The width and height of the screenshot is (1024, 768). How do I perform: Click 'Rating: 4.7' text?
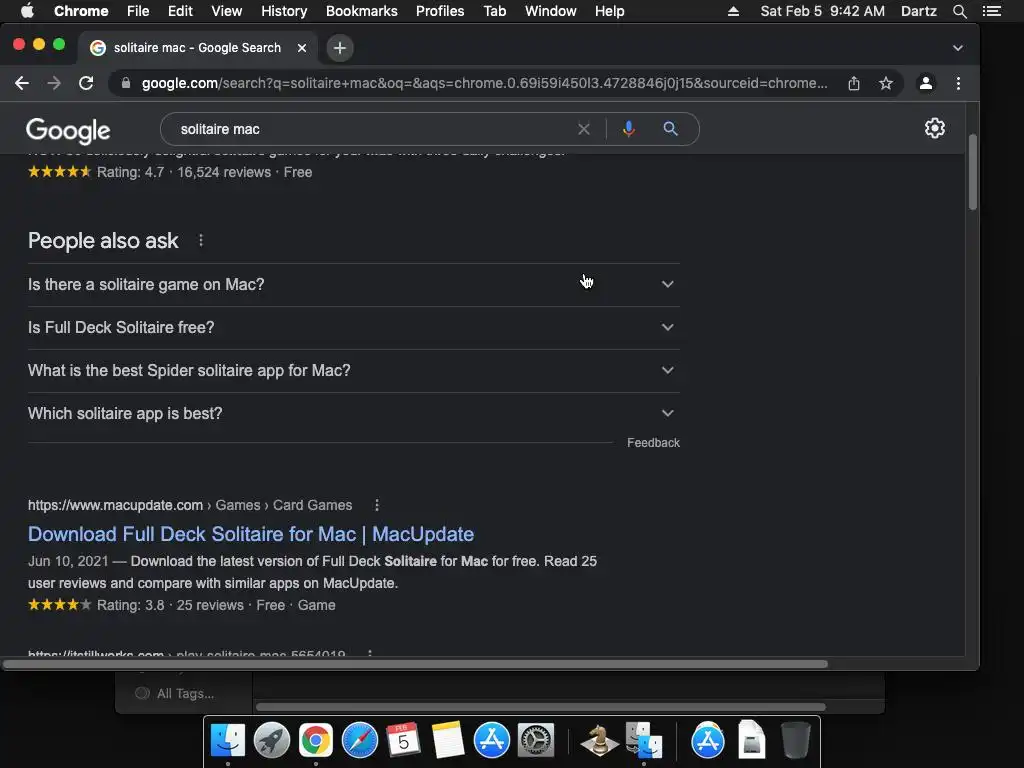click(130, 172)
